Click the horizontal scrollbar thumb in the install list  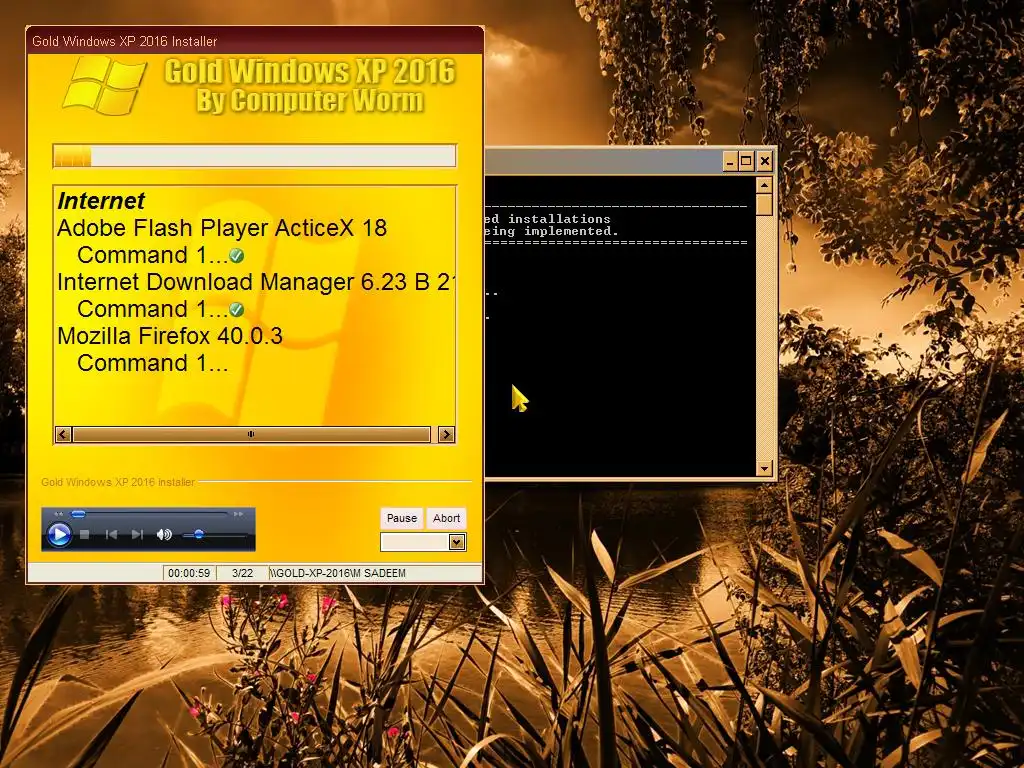tap(251, 434)
